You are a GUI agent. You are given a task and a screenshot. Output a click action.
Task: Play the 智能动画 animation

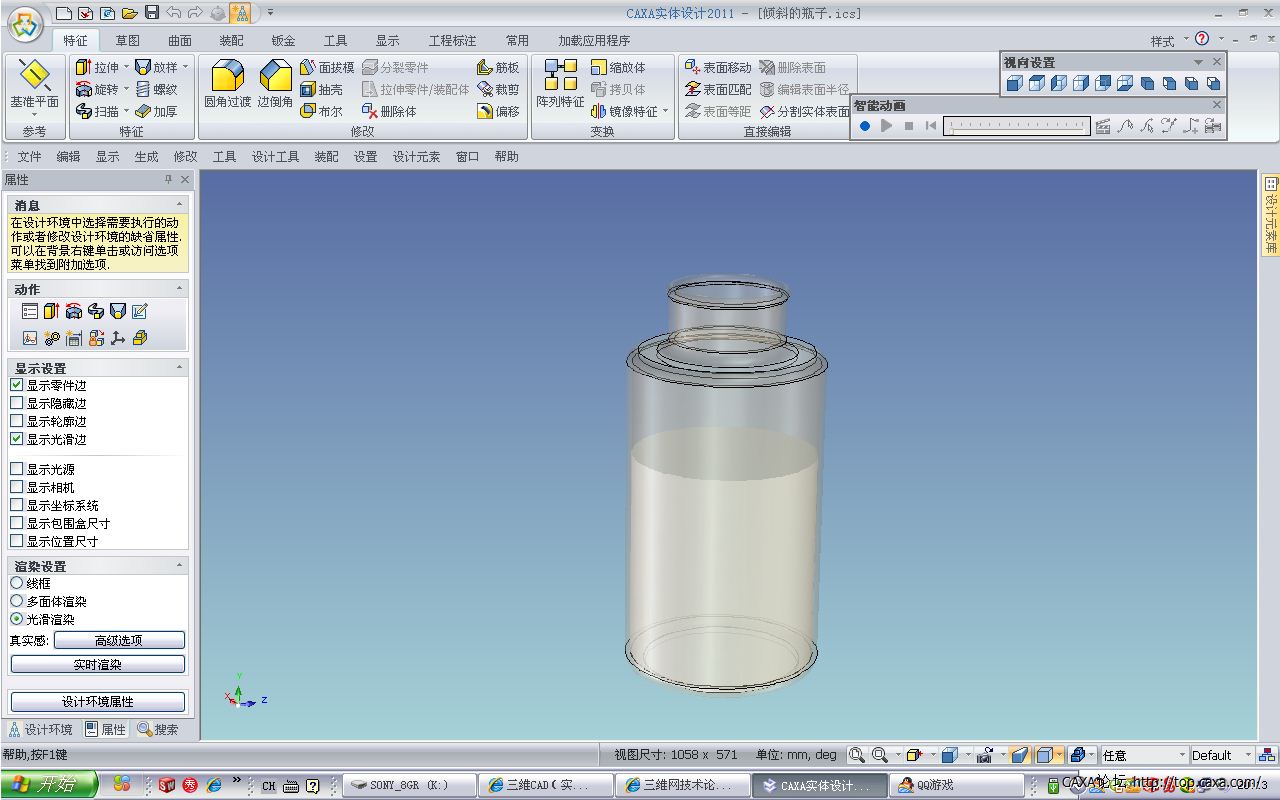[x=886, y=126]
